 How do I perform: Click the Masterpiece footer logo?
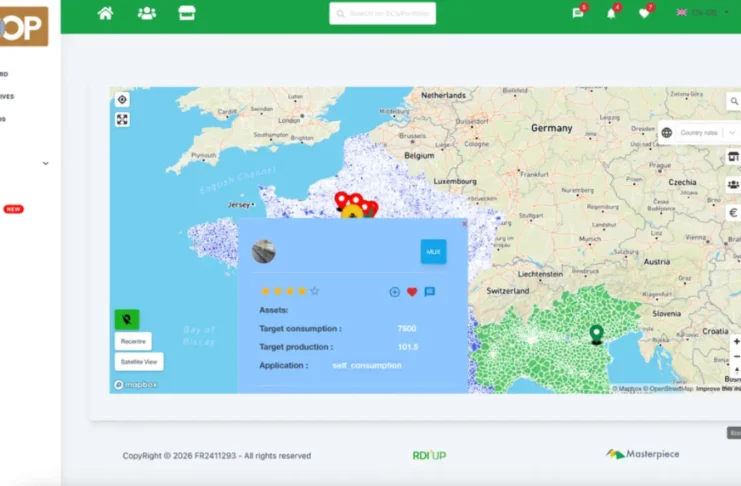(x=643, y=454)
